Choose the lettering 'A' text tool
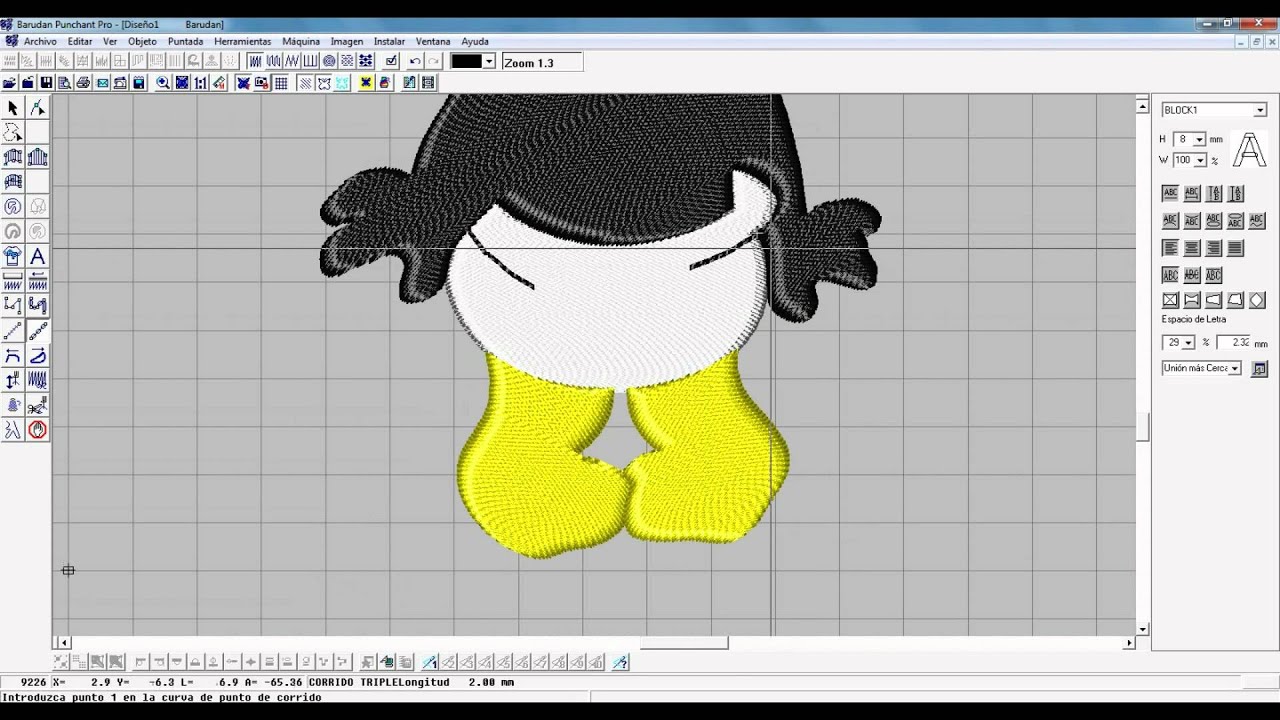Screen dimensions: 1280x720 point(37,256)
